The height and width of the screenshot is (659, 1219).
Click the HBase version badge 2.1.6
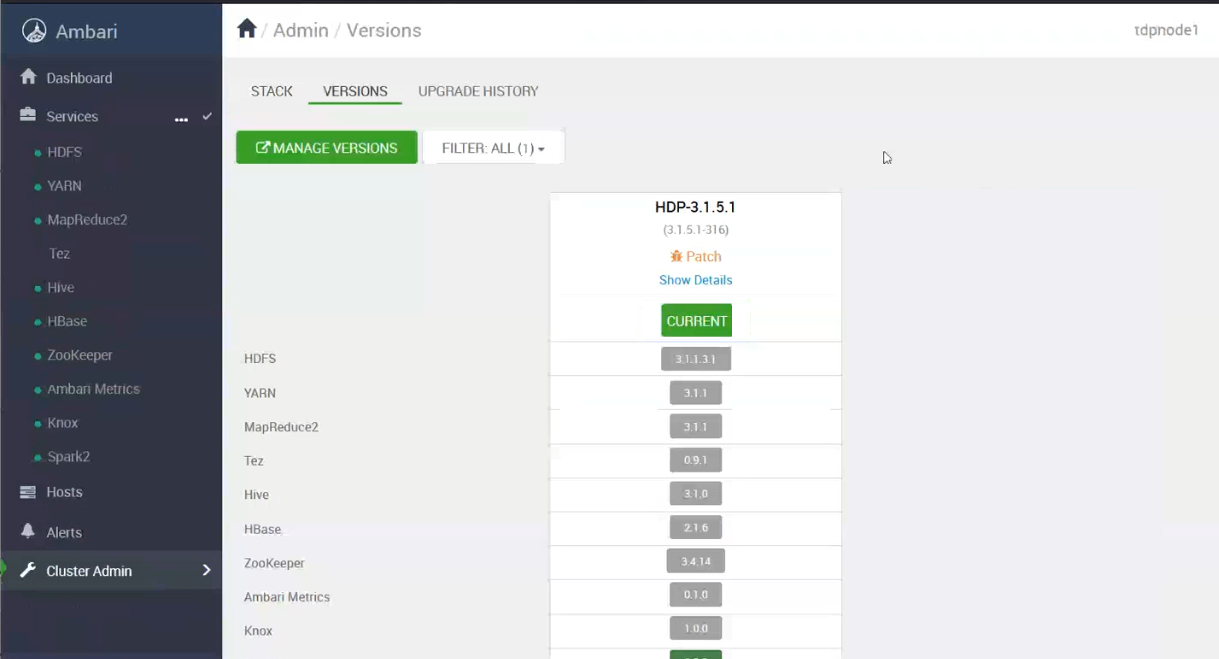click(x=696, y=527)
